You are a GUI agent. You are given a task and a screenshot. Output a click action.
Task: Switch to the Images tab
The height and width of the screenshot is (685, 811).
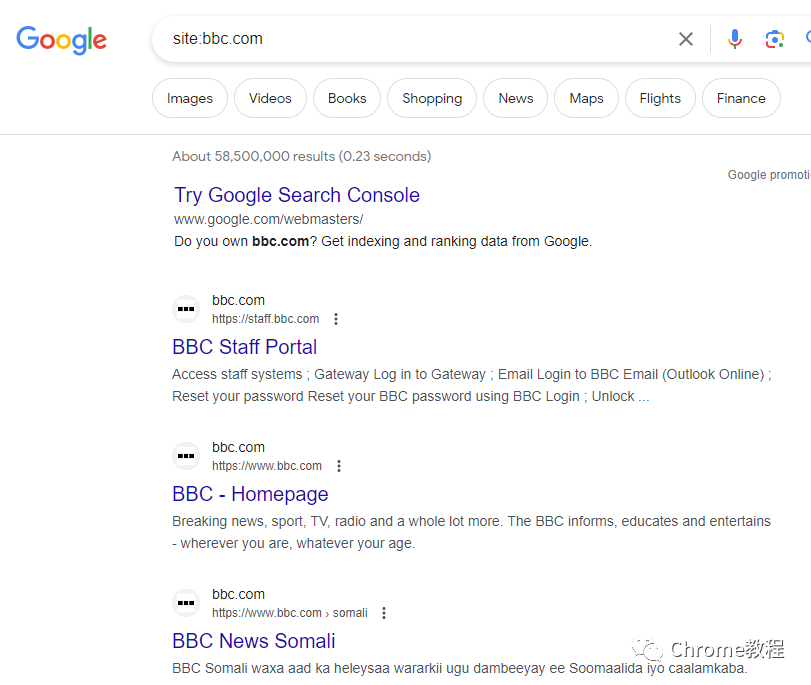190,98
